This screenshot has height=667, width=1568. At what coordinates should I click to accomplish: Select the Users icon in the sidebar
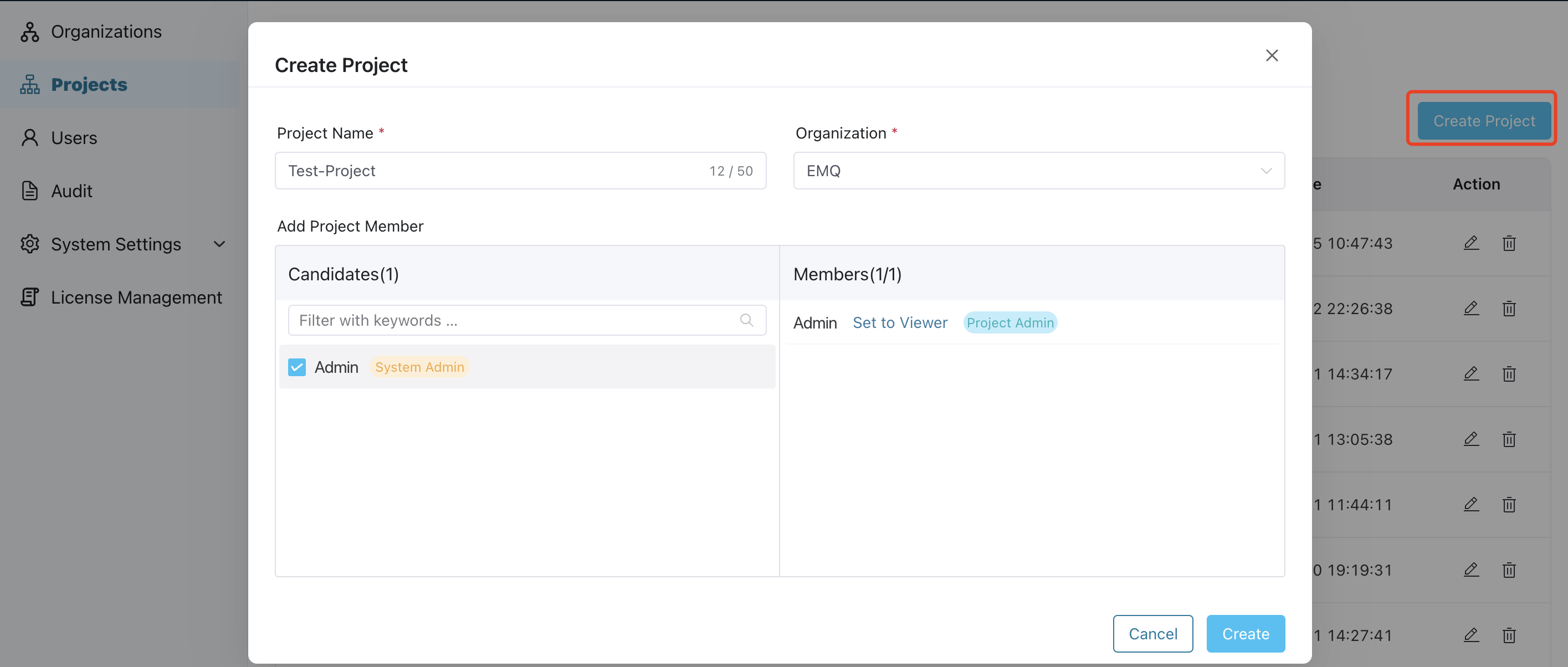[x=29, y=137]
